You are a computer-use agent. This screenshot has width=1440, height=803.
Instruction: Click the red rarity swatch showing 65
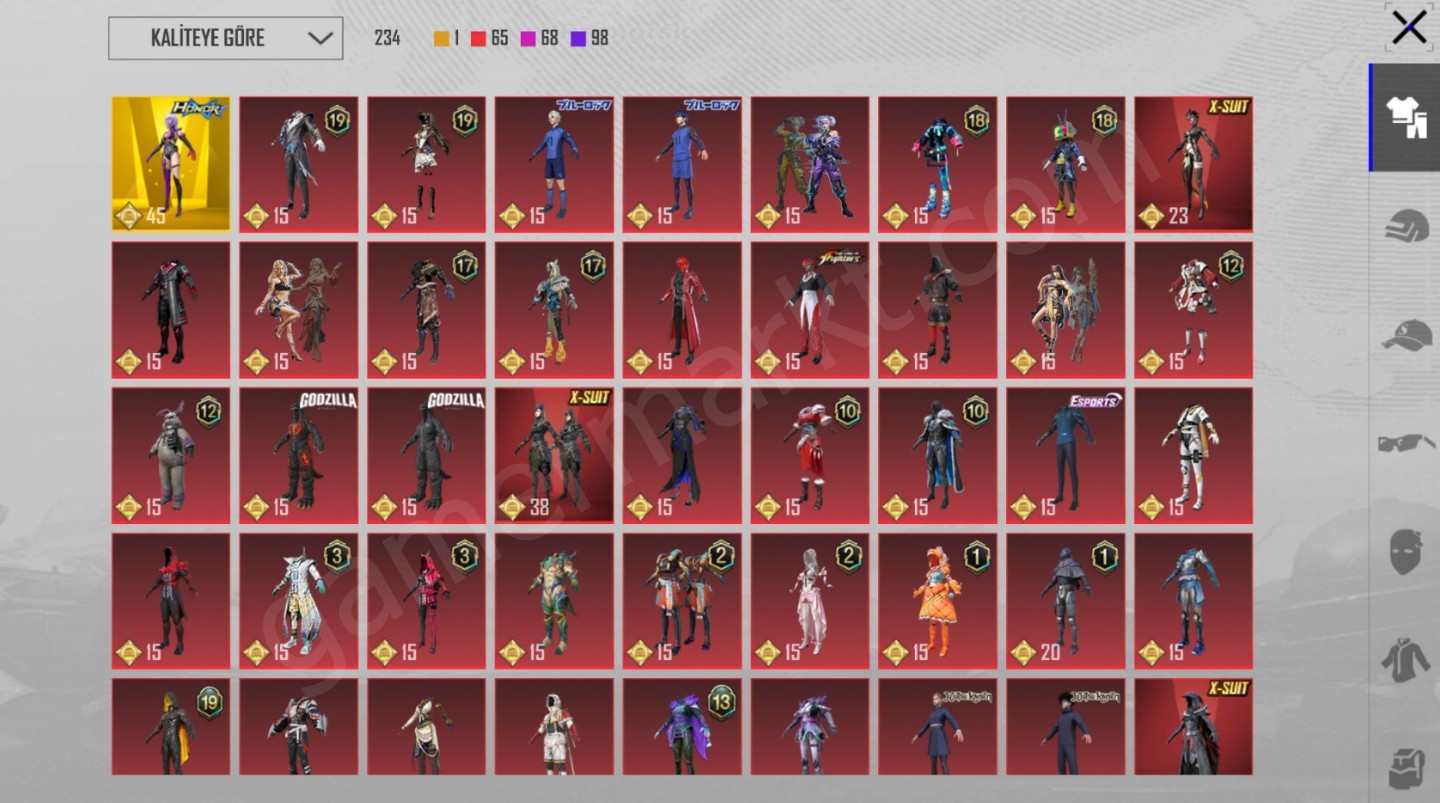(478, 39)
